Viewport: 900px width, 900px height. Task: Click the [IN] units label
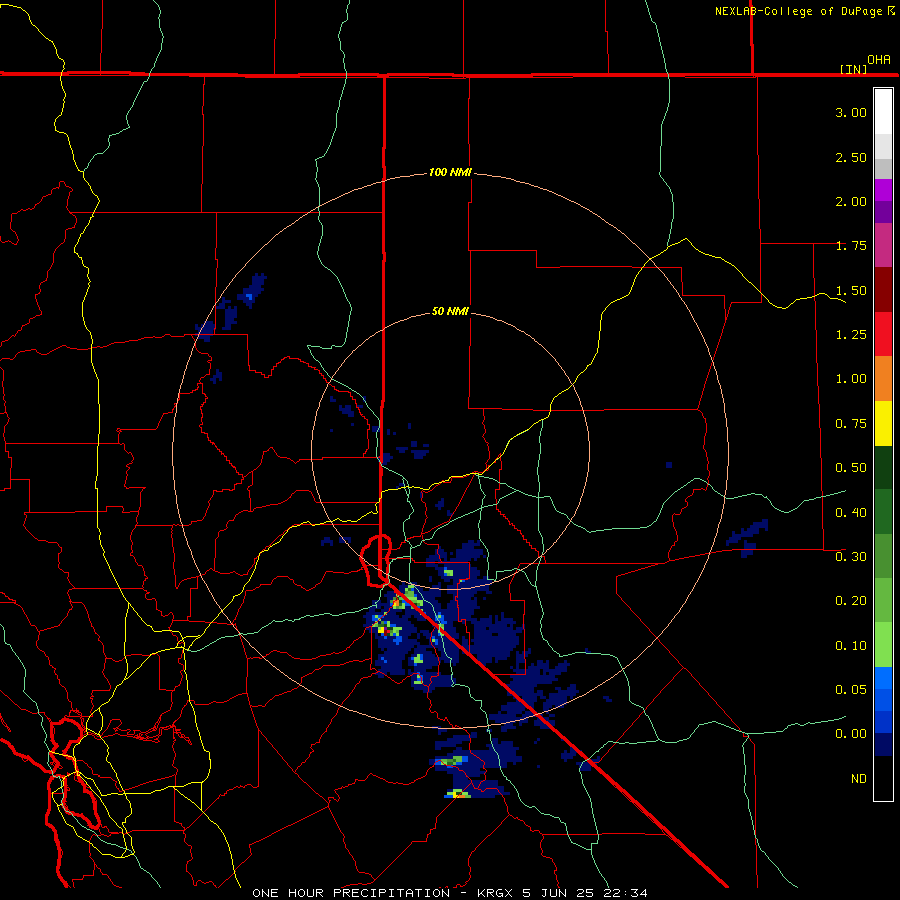(x=854, y=69)
